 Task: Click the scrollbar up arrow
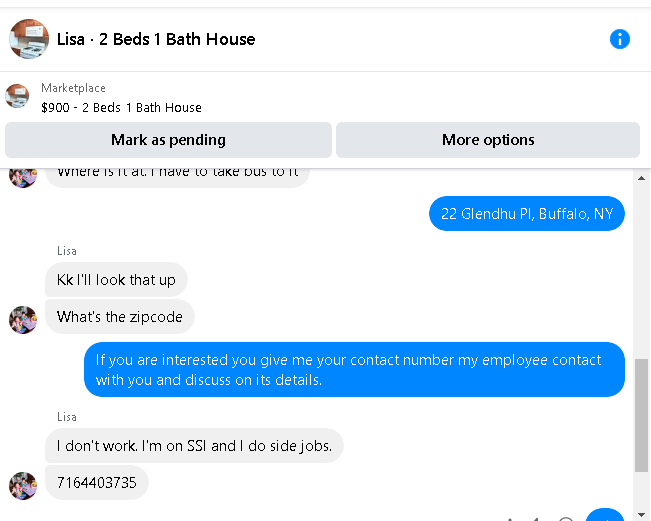pos(641,178)
